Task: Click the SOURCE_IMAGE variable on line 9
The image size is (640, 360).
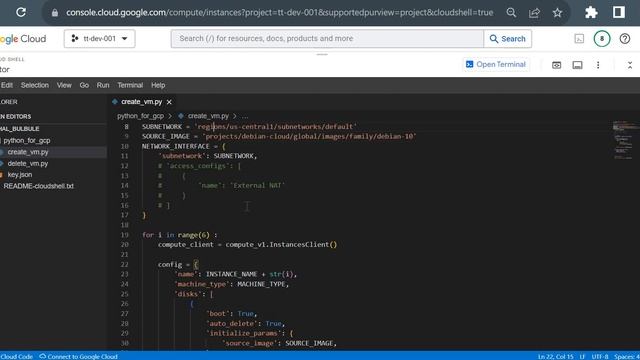Action: tap(166, 136)
